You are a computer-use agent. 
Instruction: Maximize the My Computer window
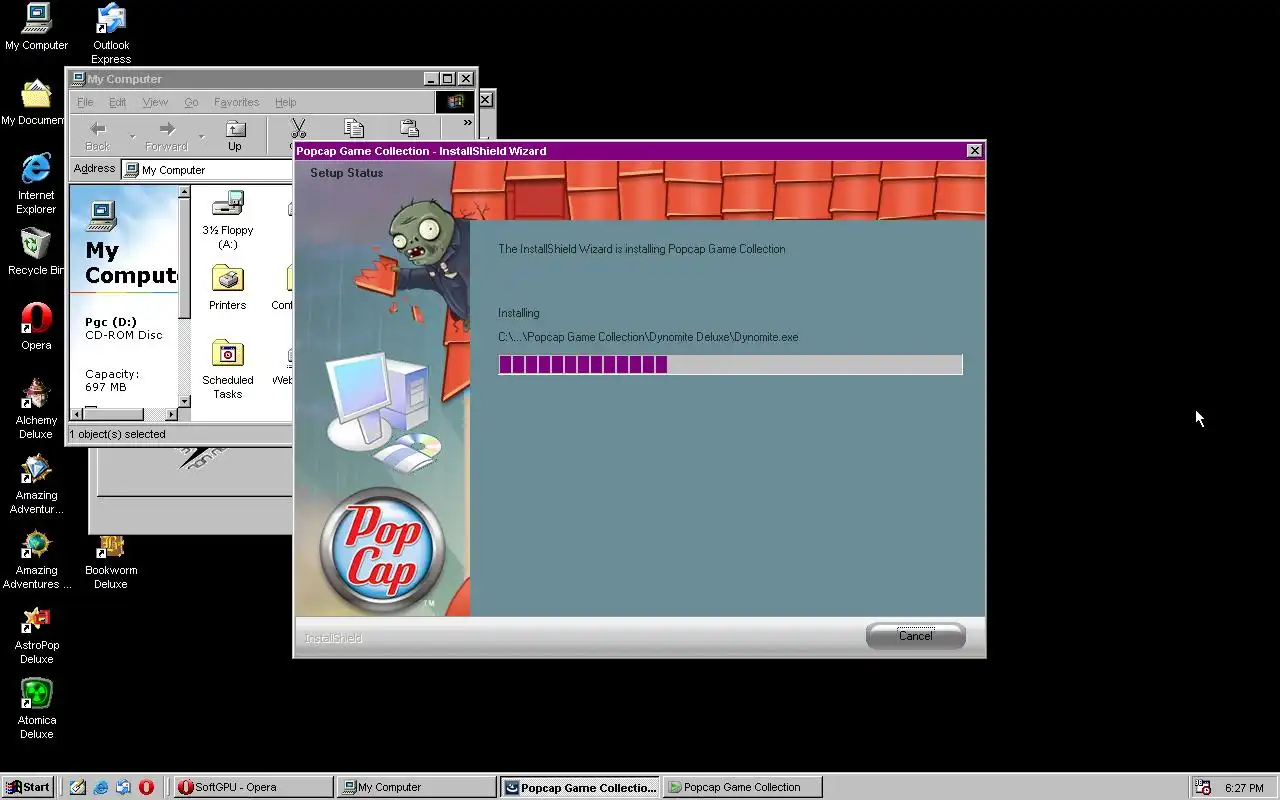click(448, 79)
